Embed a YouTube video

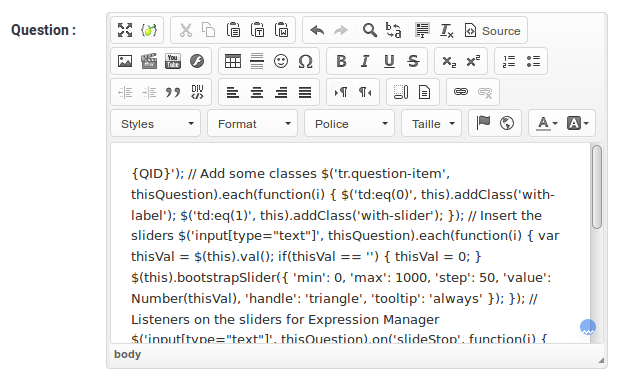(173, 61)
